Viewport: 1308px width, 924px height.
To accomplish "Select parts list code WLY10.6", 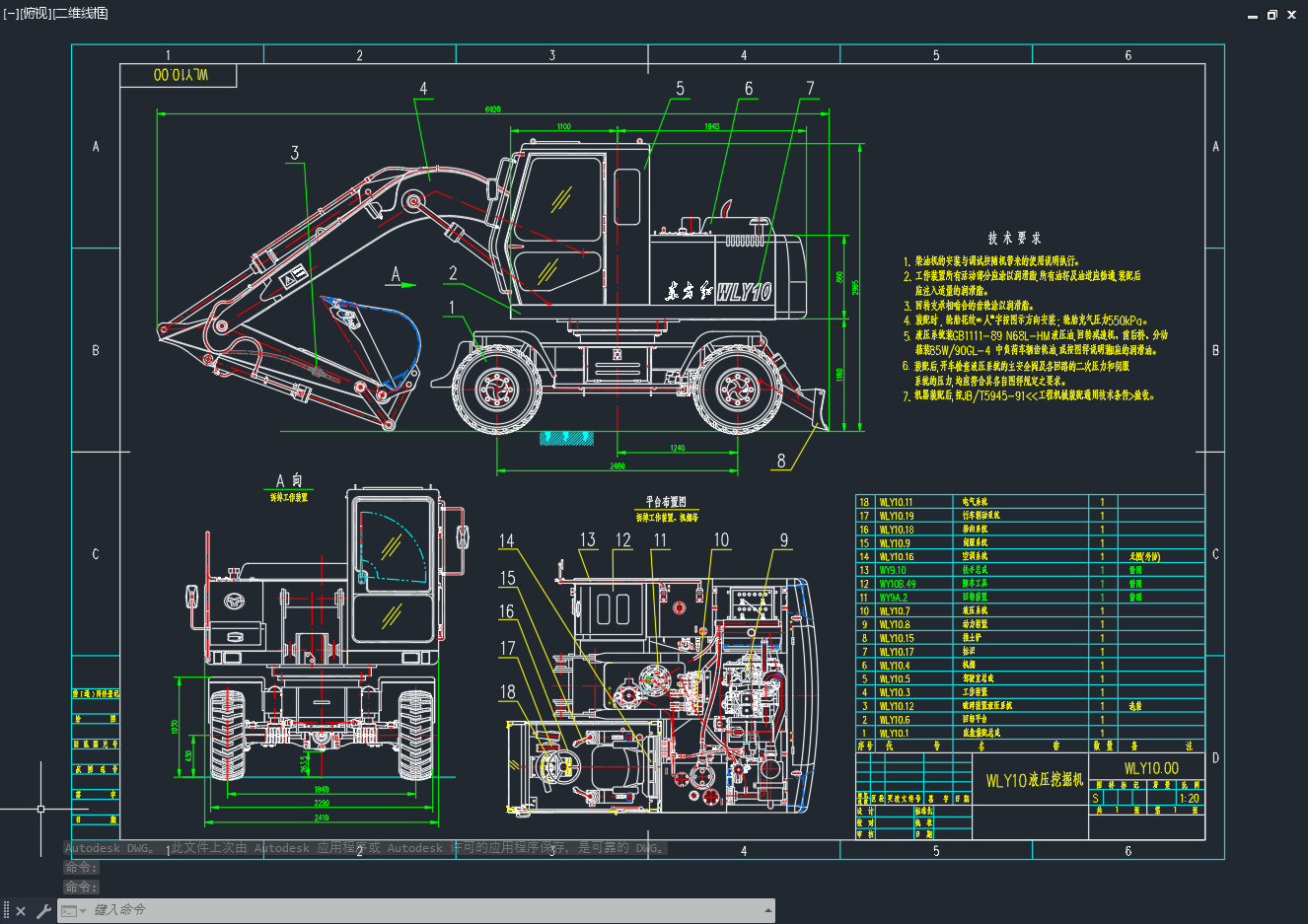I will pos(895,720).
